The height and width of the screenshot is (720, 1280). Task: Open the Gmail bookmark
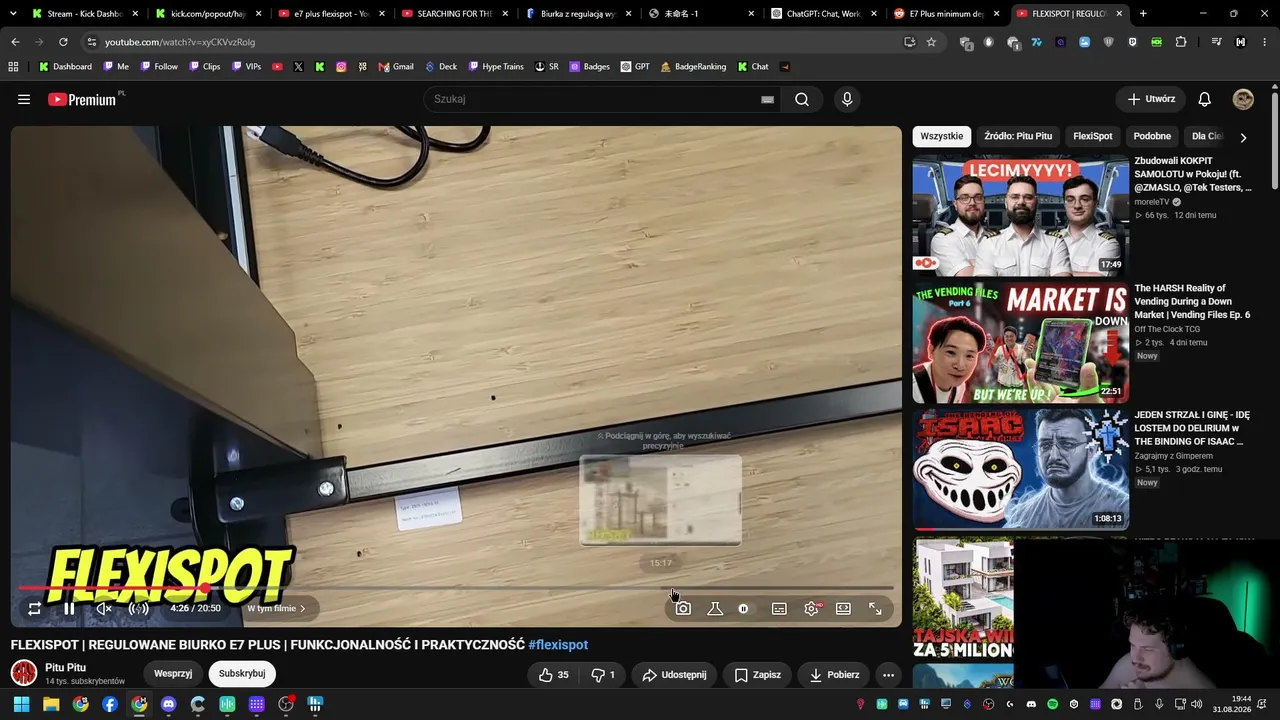tap(396, 67)
